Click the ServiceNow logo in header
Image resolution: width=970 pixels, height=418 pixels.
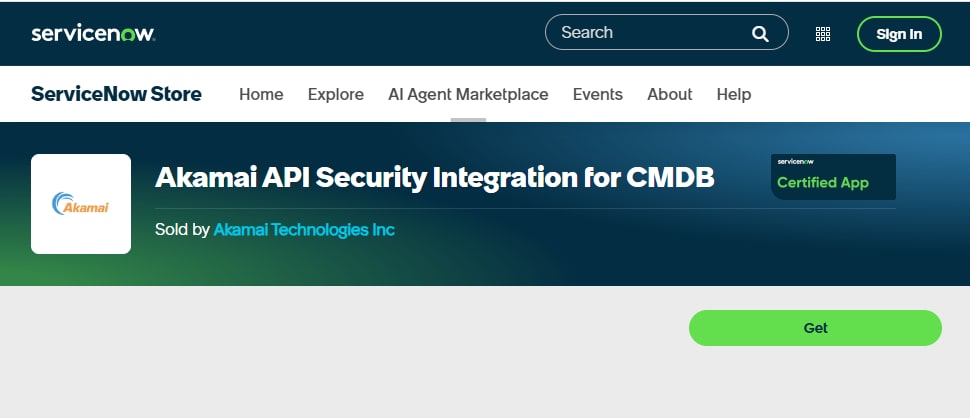(93, 33)
